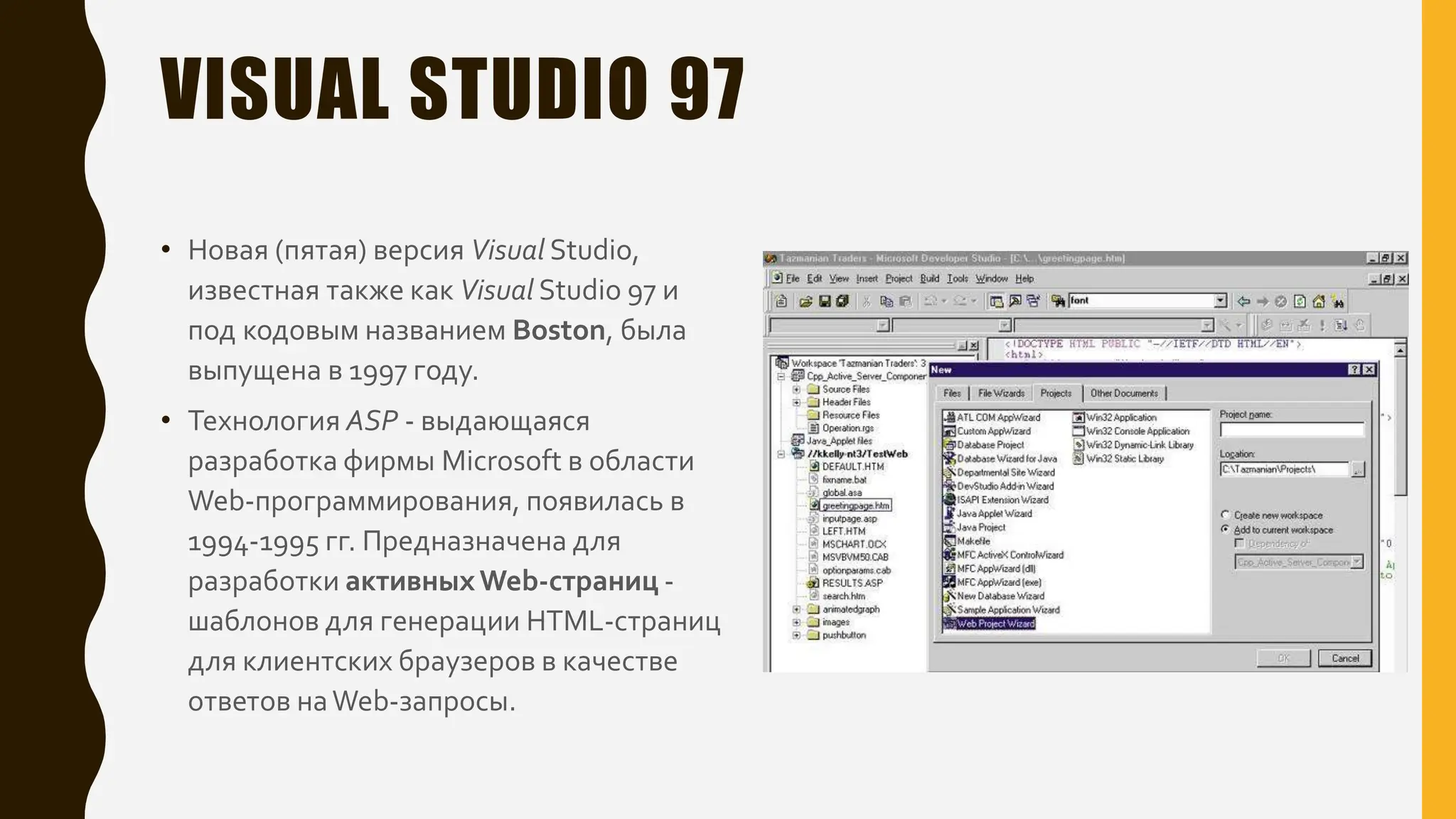The width and height of the screenshot is (1456, 819).
Task: Click the Save diskette toolbar icon
Action: click(825, 301)
